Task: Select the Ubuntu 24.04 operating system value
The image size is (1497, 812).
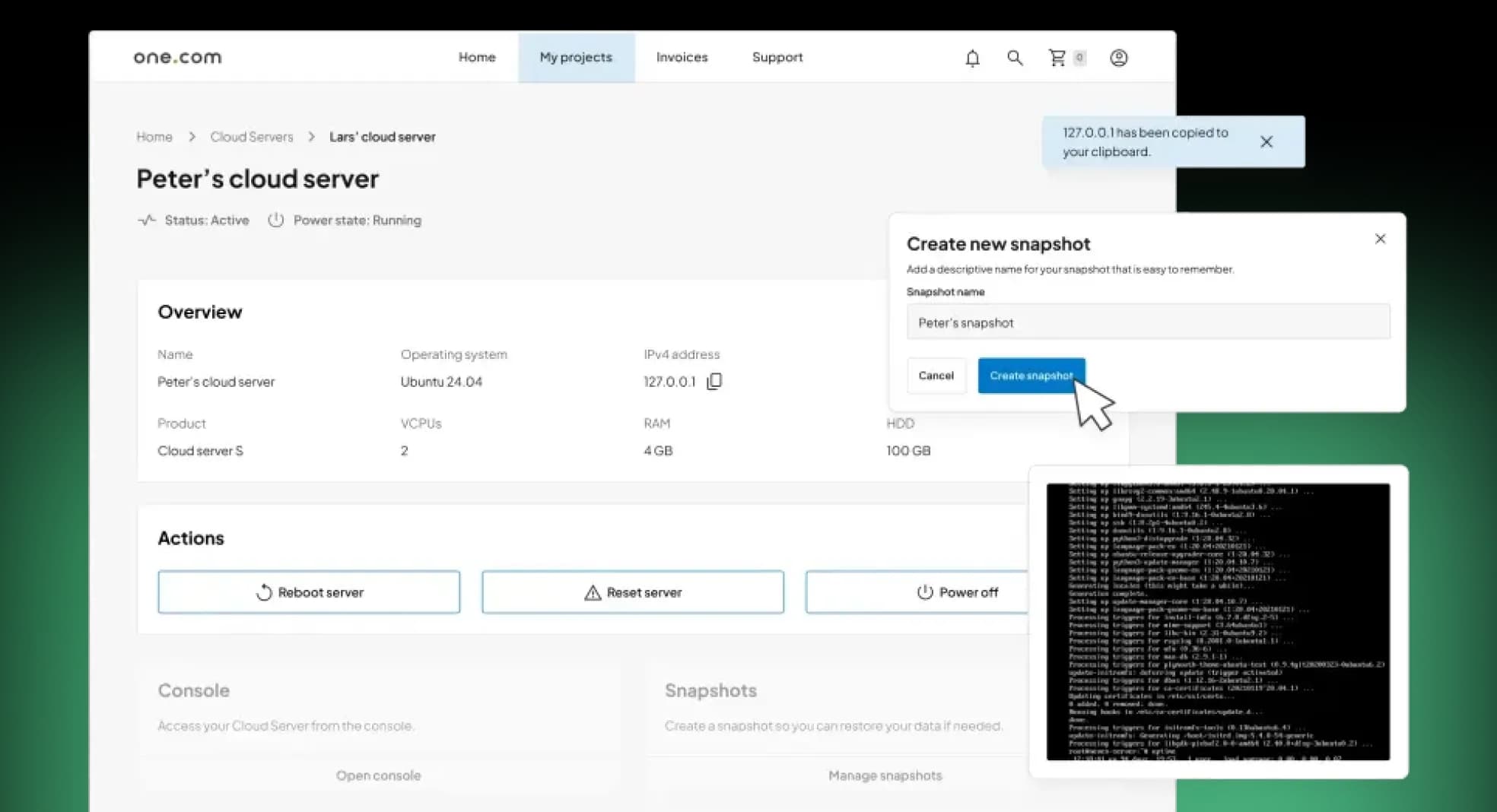Action: 441,382
